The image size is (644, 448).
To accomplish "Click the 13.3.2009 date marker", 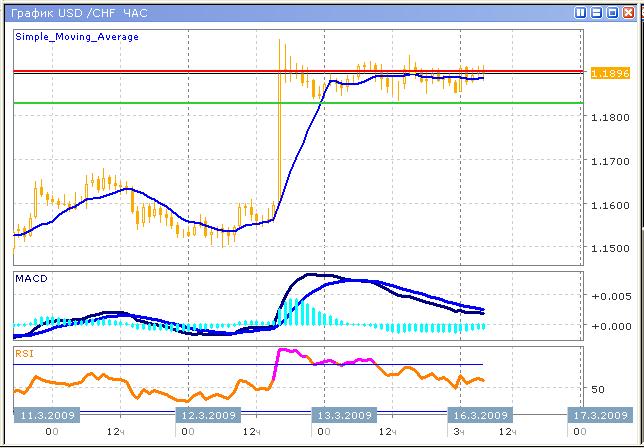I will (x=345, y=415).
